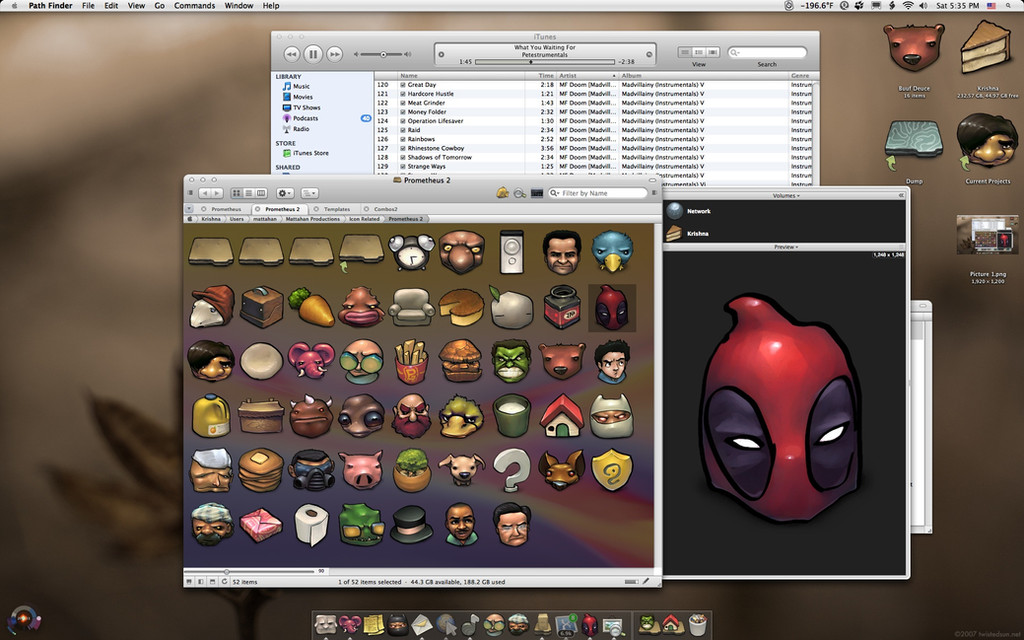Switch to the Templates tab

point(333,209)
